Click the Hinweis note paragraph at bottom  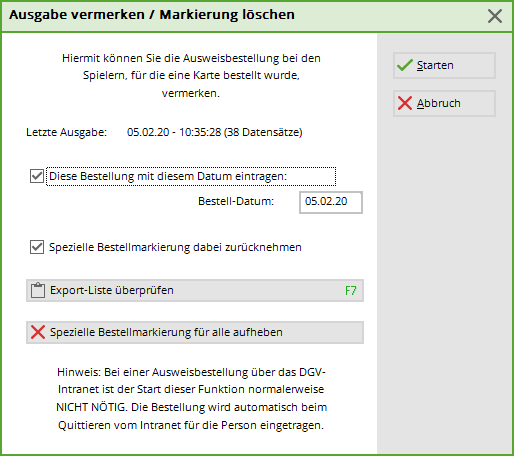[x=191, y=399]
